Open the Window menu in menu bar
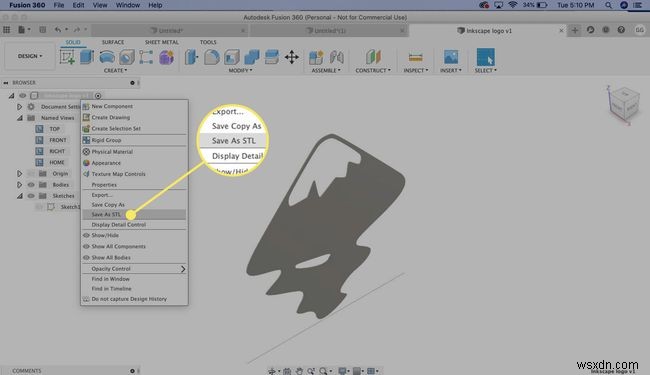Image resolution: width=650 pixels, height=375 pixels. coord(128,5)
